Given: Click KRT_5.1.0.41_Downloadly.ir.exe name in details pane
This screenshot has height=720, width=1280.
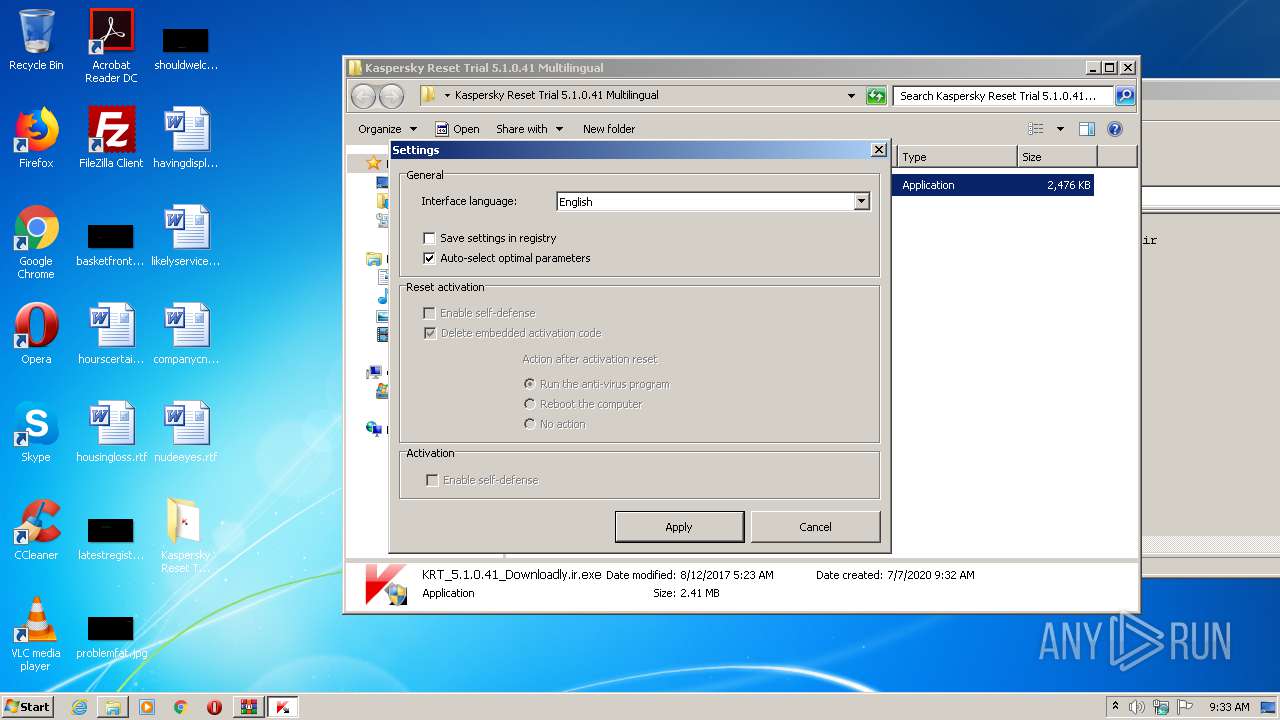Looking at the screenshot, I should [x=512, y=575].
